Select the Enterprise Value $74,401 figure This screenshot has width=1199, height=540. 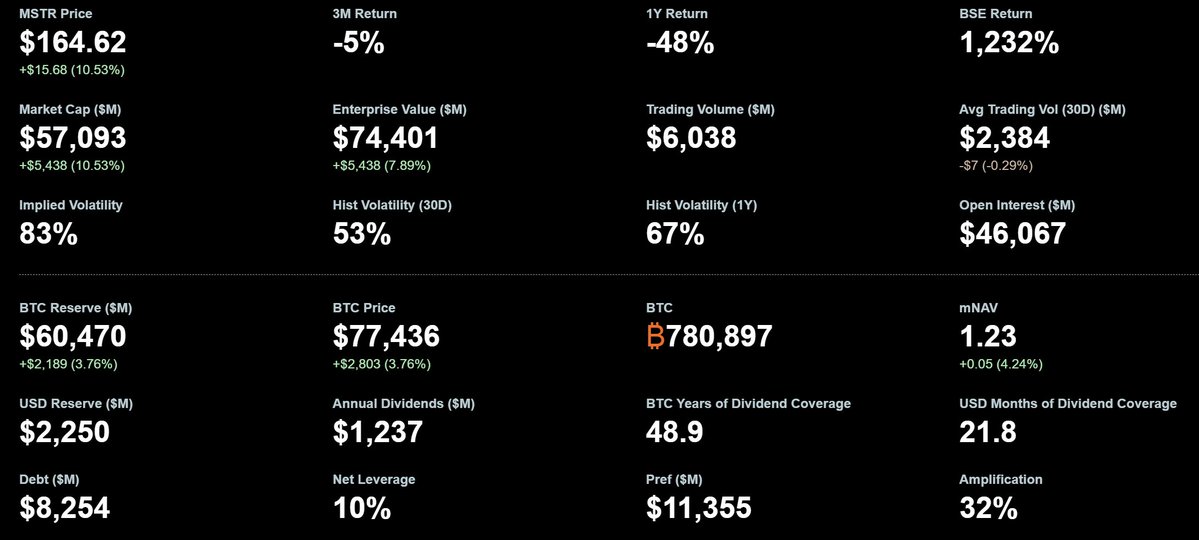coord(386,137)
